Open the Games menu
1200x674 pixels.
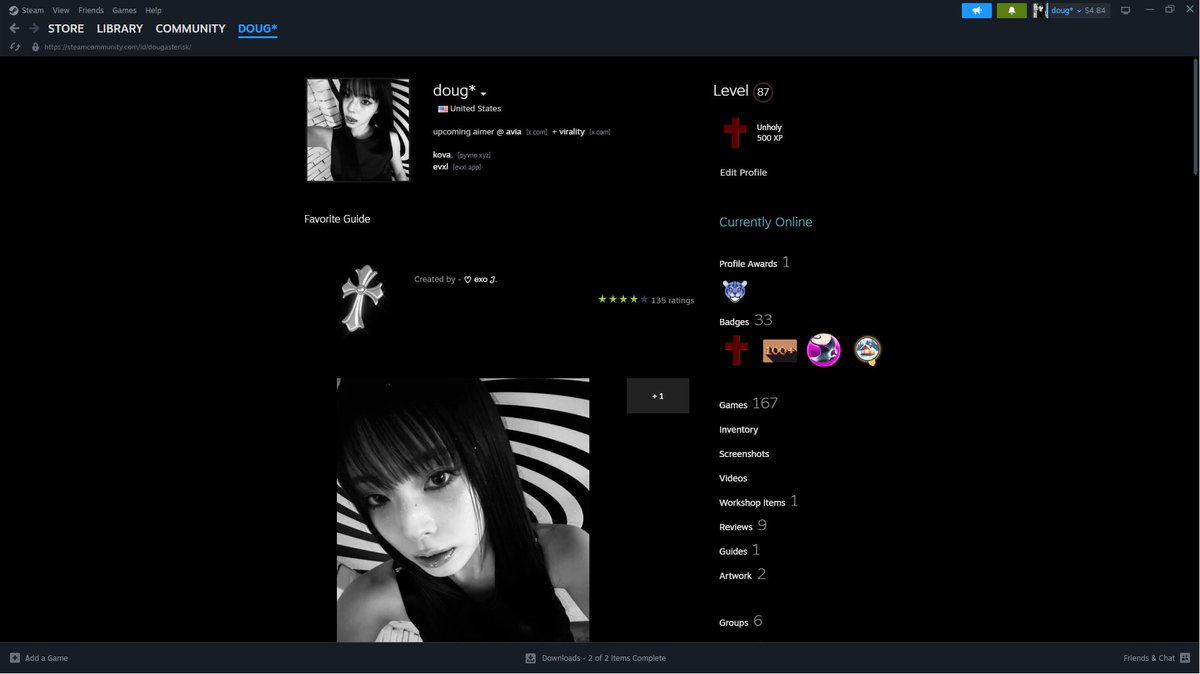[124, 10]
